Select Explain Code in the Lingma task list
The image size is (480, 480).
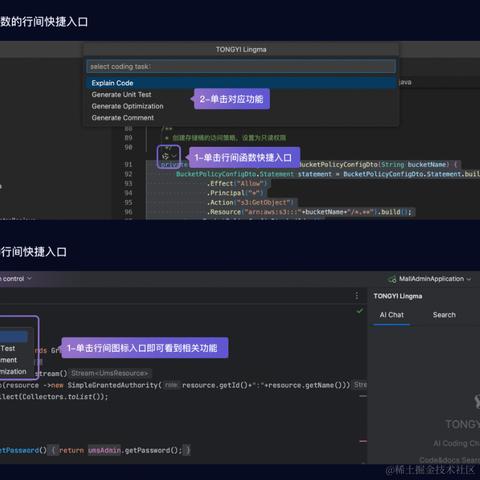[x=241, y=83]
